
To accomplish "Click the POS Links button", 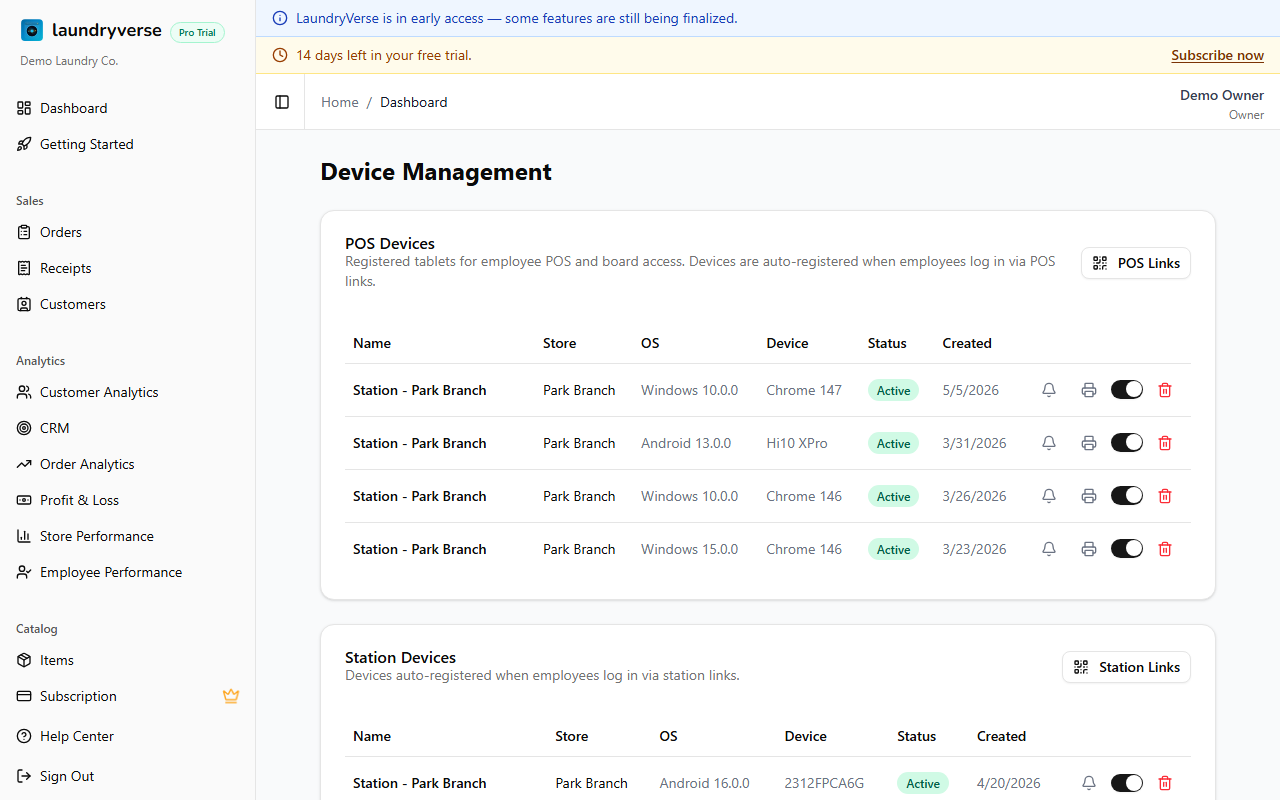I will click(x=1136, y=263).
